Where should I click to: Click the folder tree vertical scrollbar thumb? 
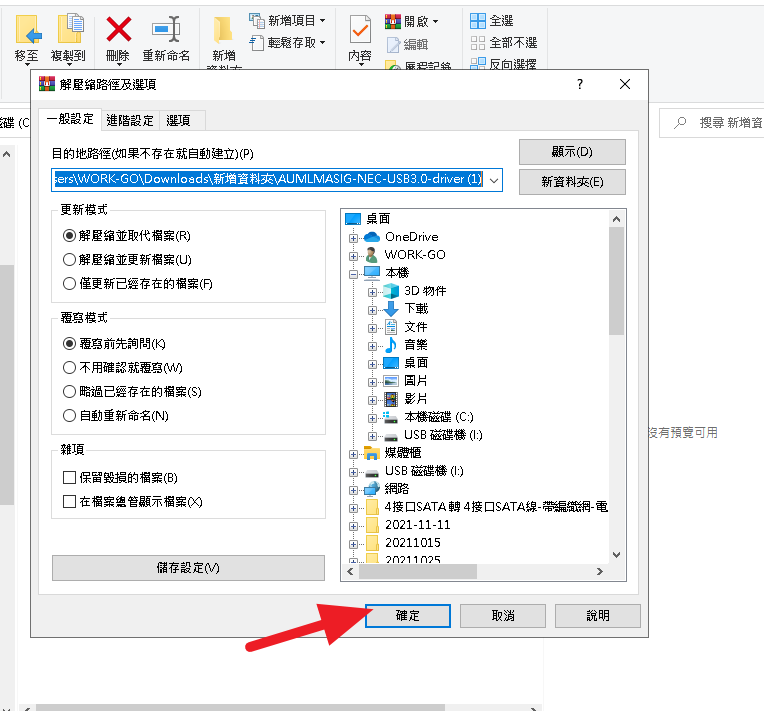click(x=616, y=281)
